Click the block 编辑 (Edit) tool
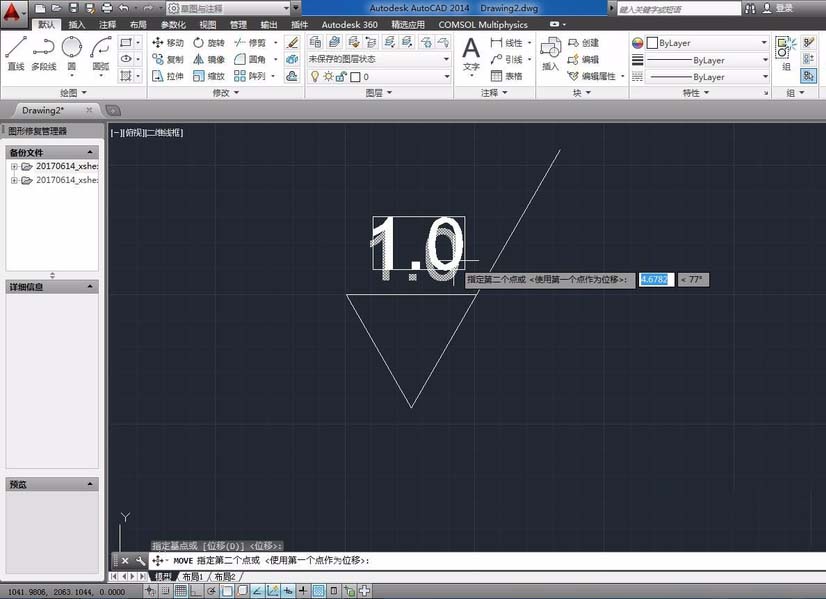The image size is (826, 599). (x=583, y=60)
